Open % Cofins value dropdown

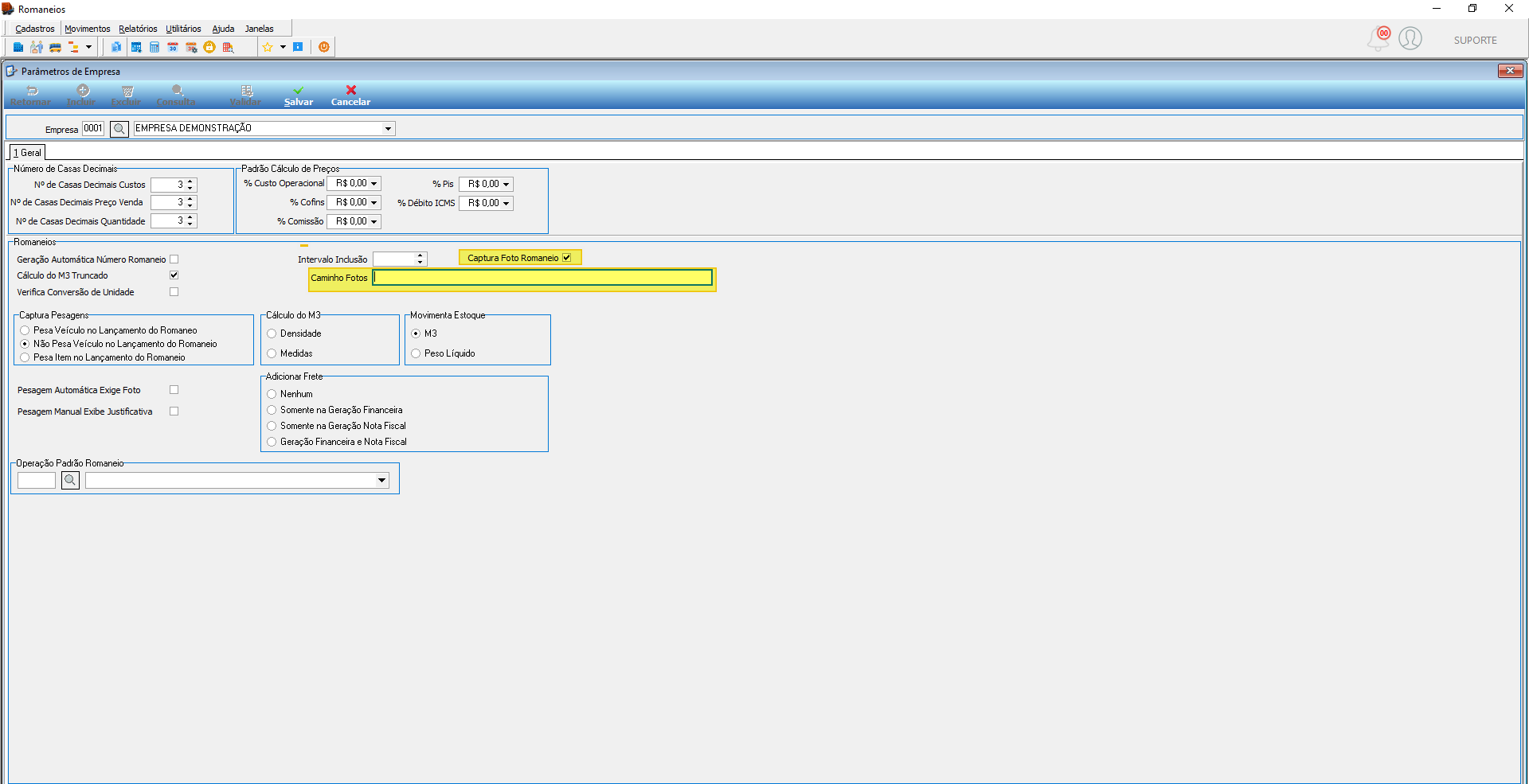coord(373,203)
